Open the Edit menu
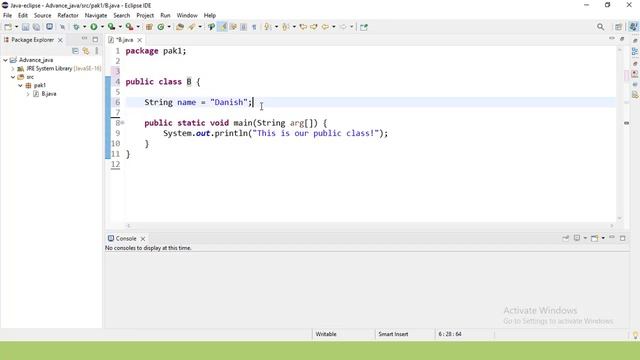Screen dimensions: 640x360 point(23,16)
